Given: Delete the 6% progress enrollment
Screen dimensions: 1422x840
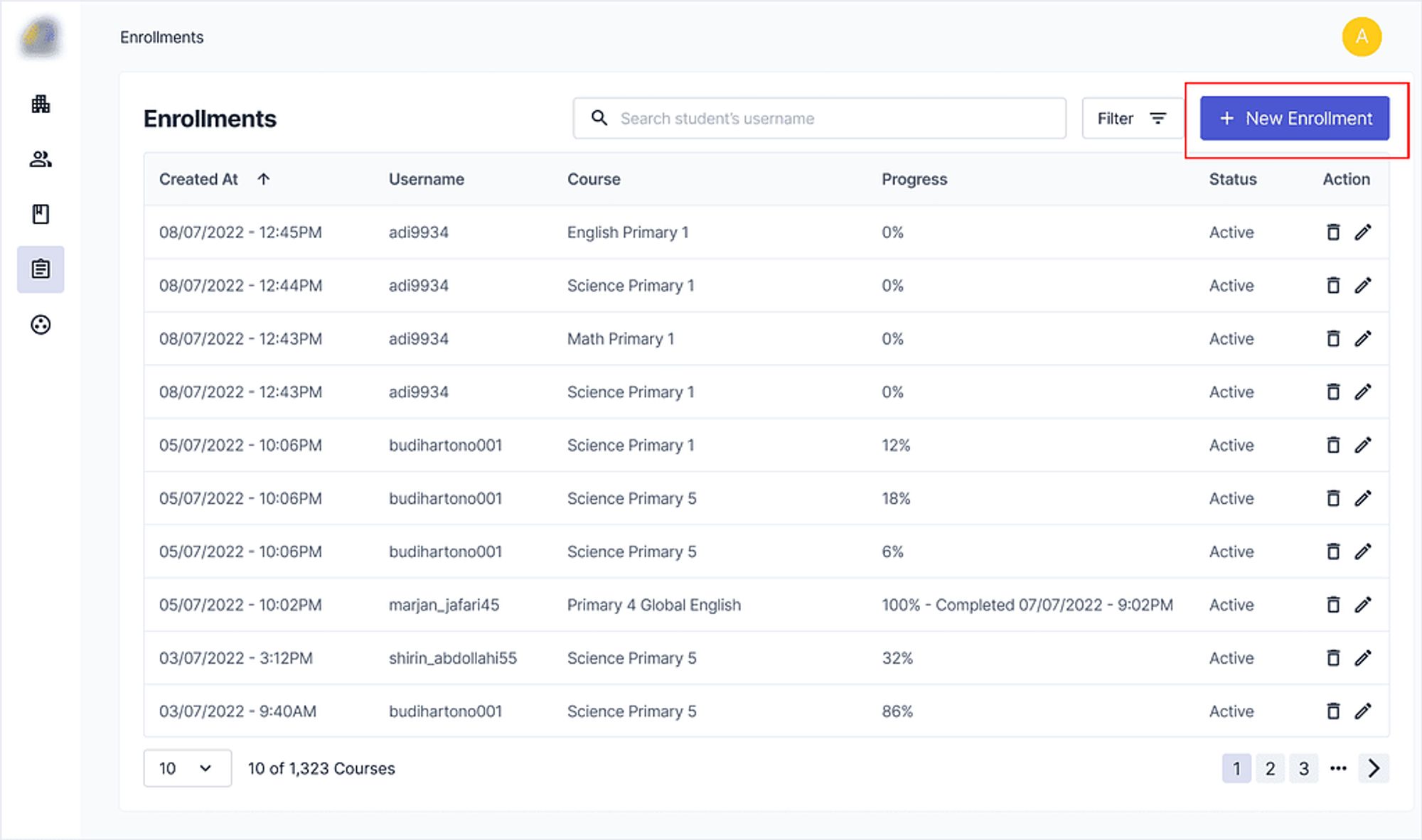Looking at the screenshot, I should tap(1333, 551).
